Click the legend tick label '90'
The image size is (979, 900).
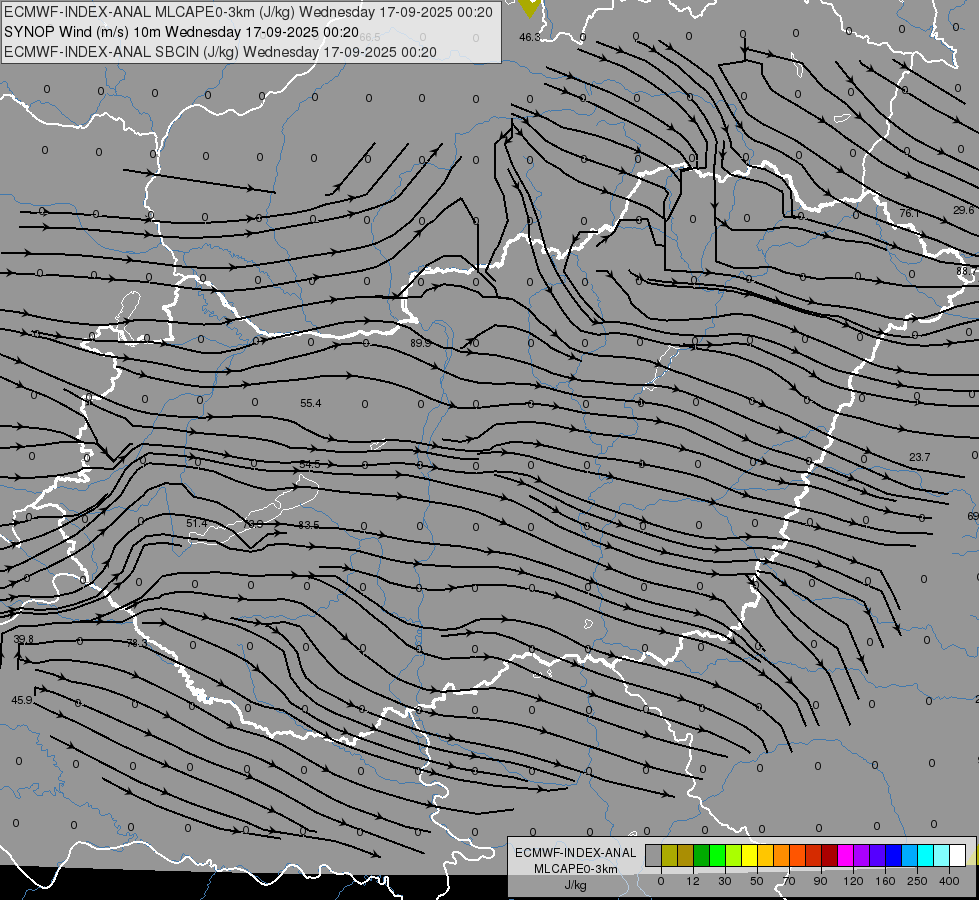tap(820, 881)
